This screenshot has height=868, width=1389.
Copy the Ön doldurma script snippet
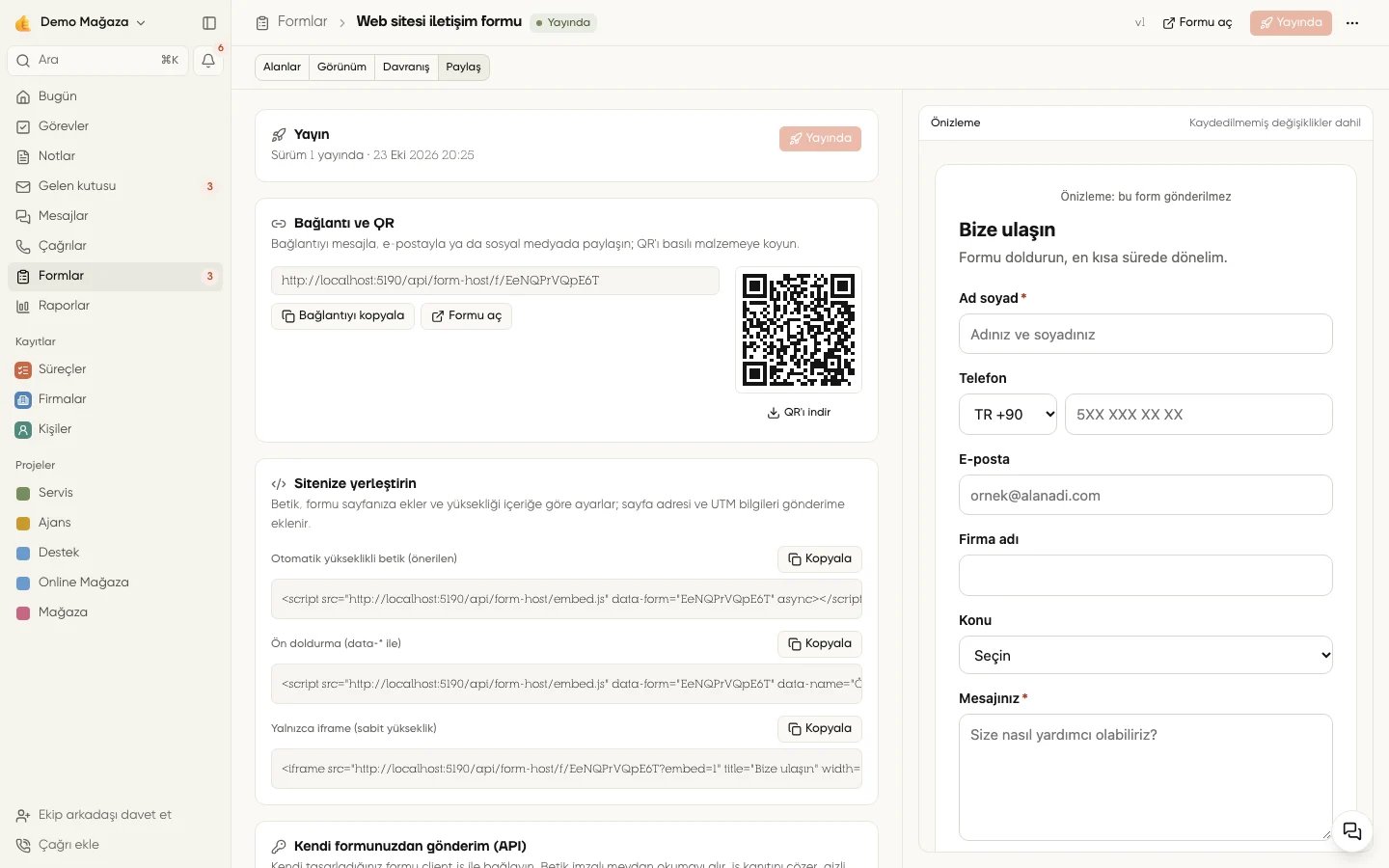[x=820, y=644]
